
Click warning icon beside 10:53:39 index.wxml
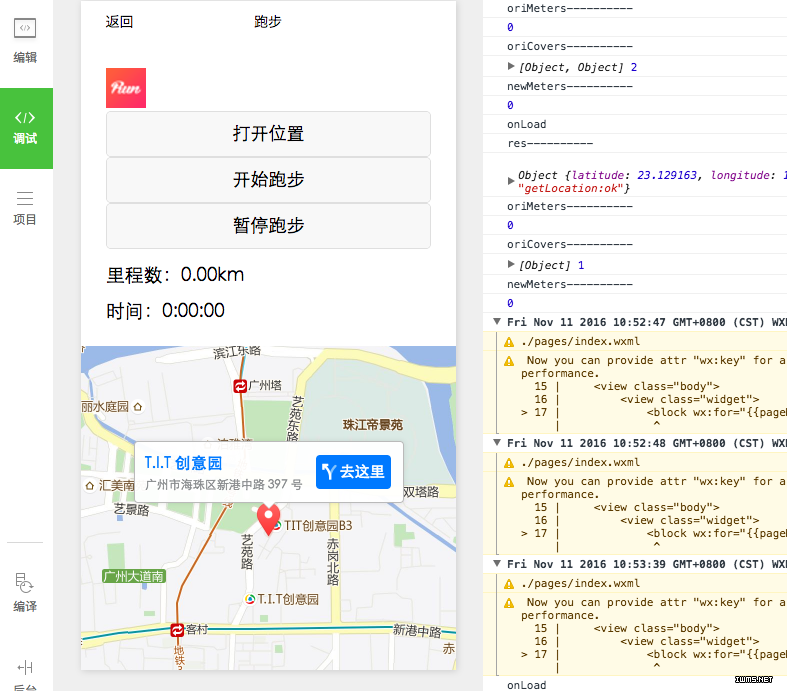(509, 584)
